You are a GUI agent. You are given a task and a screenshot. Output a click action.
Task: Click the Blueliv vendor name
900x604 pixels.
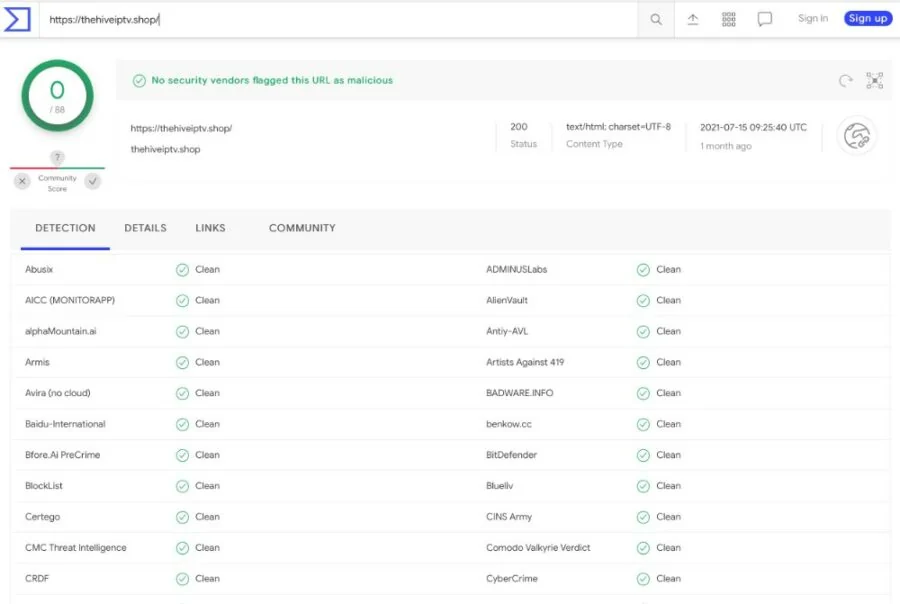tap(499, 486)
